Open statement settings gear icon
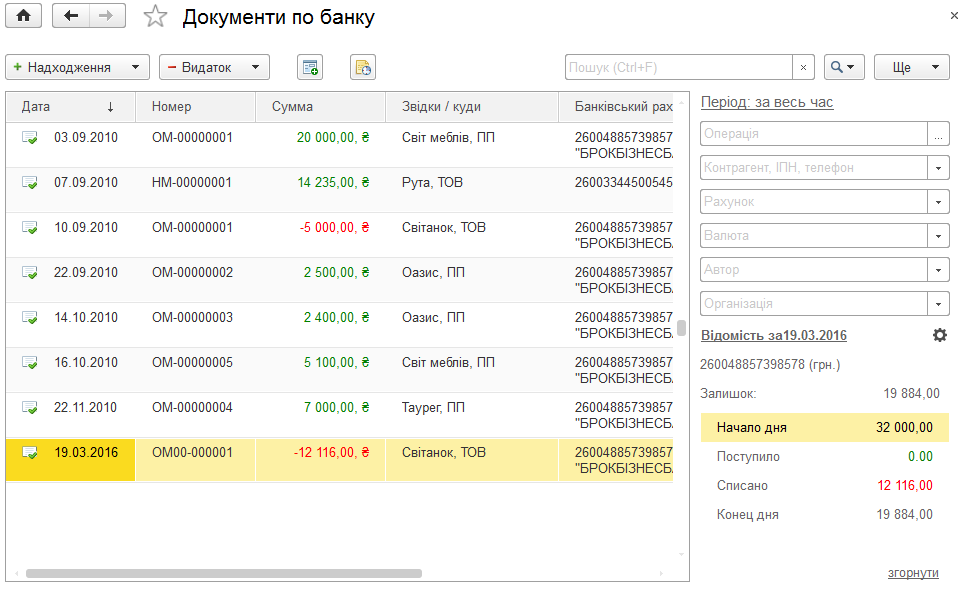The image size is (966, 590). (x=940, y=335)
